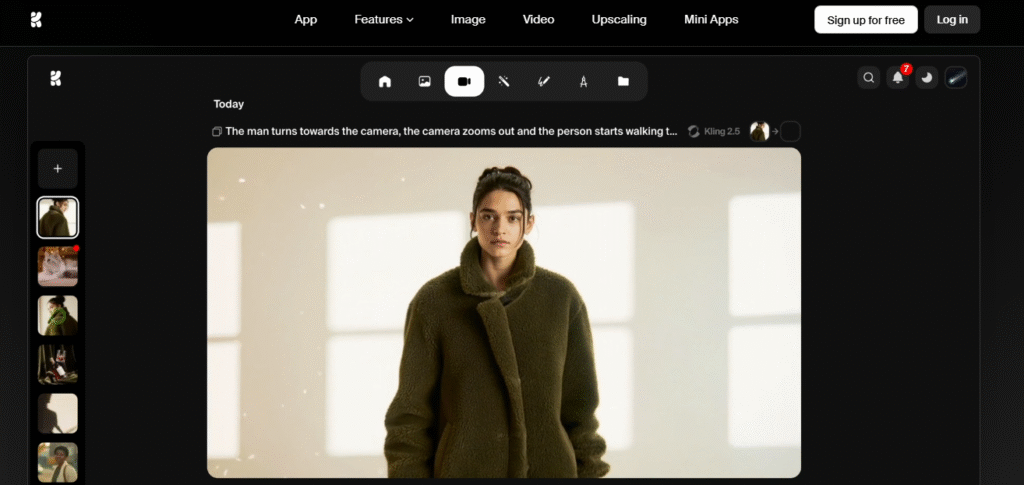
Task: Select the Video camera tool icon
Action: pyautogui.click(x=464, y=81)
